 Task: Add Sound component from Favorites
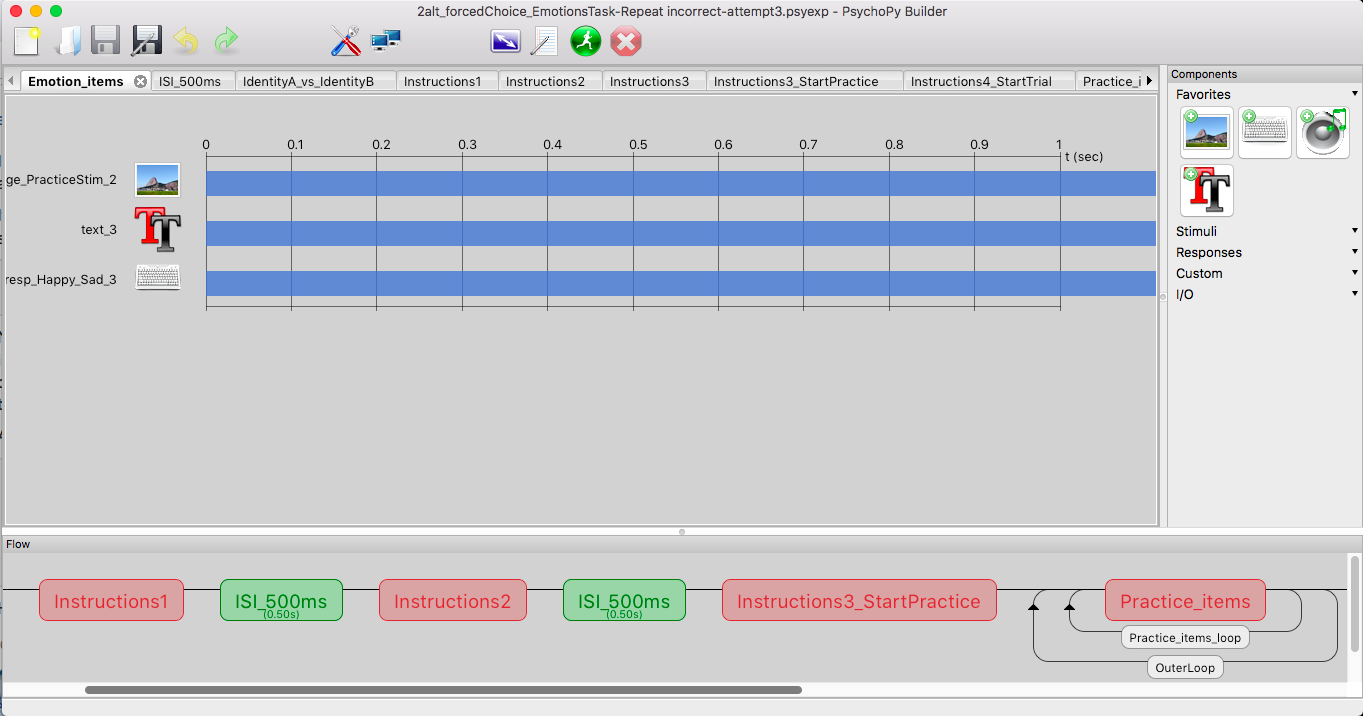tap(1323, 133)
